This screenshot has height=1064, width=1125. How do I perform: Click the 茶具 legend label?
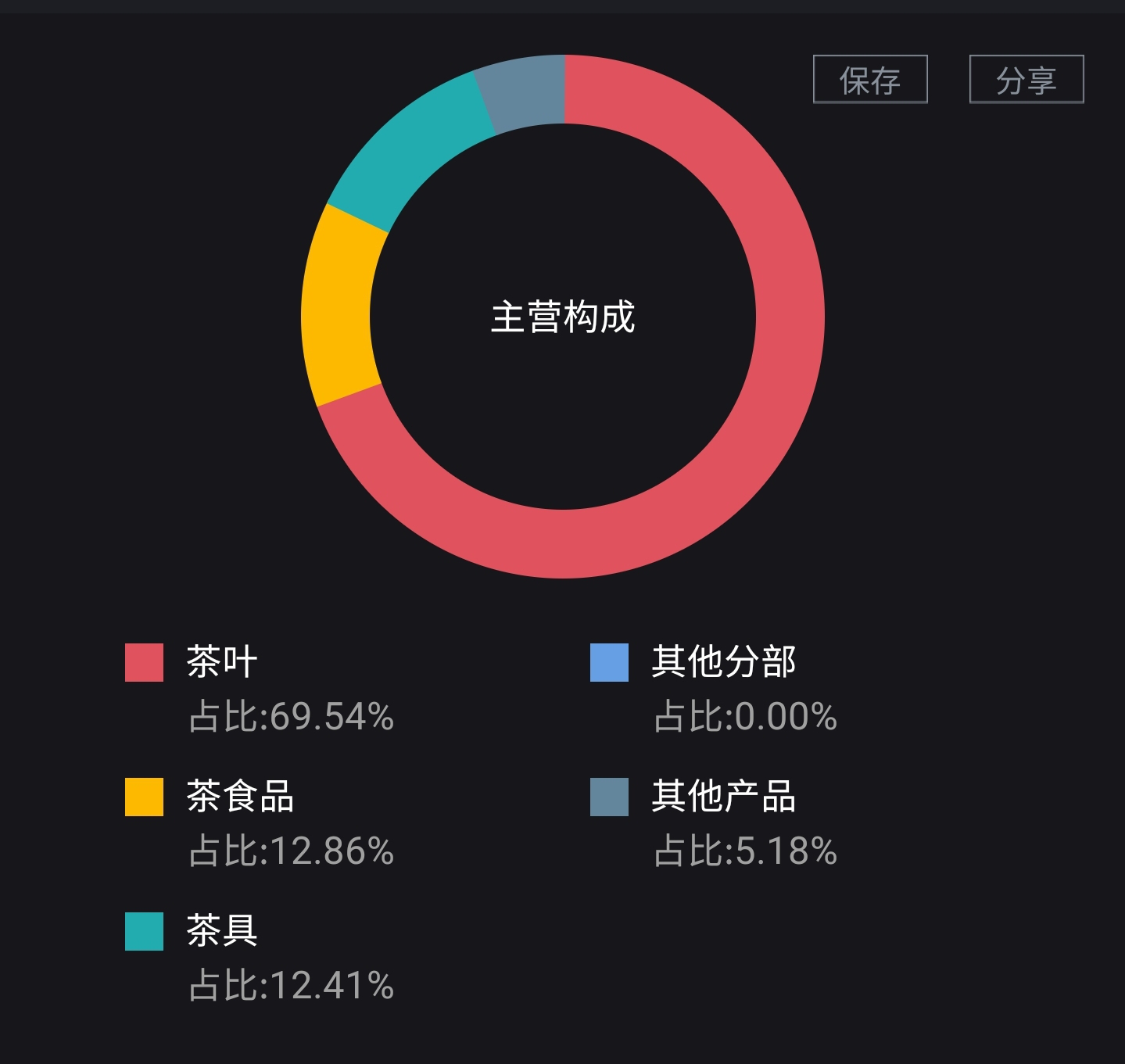click(x=222, y=930)
